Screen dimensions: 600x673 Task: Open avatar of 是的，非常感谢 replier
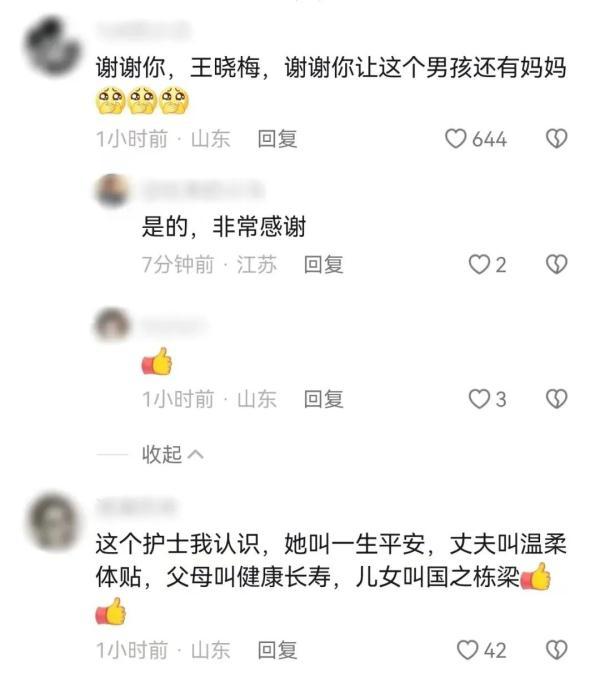[112, 191]
